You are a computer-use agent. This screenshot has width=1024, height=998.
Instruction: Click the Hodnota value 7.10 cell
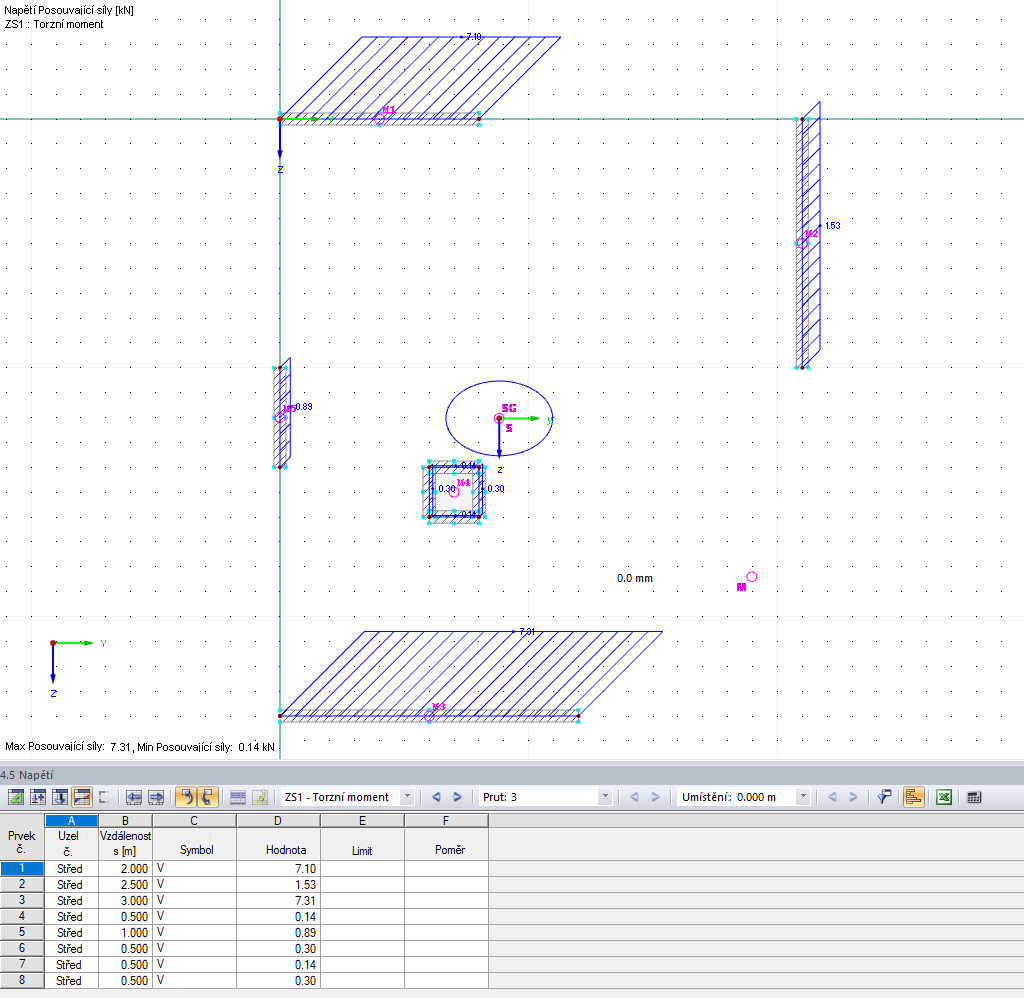(278, 869)
